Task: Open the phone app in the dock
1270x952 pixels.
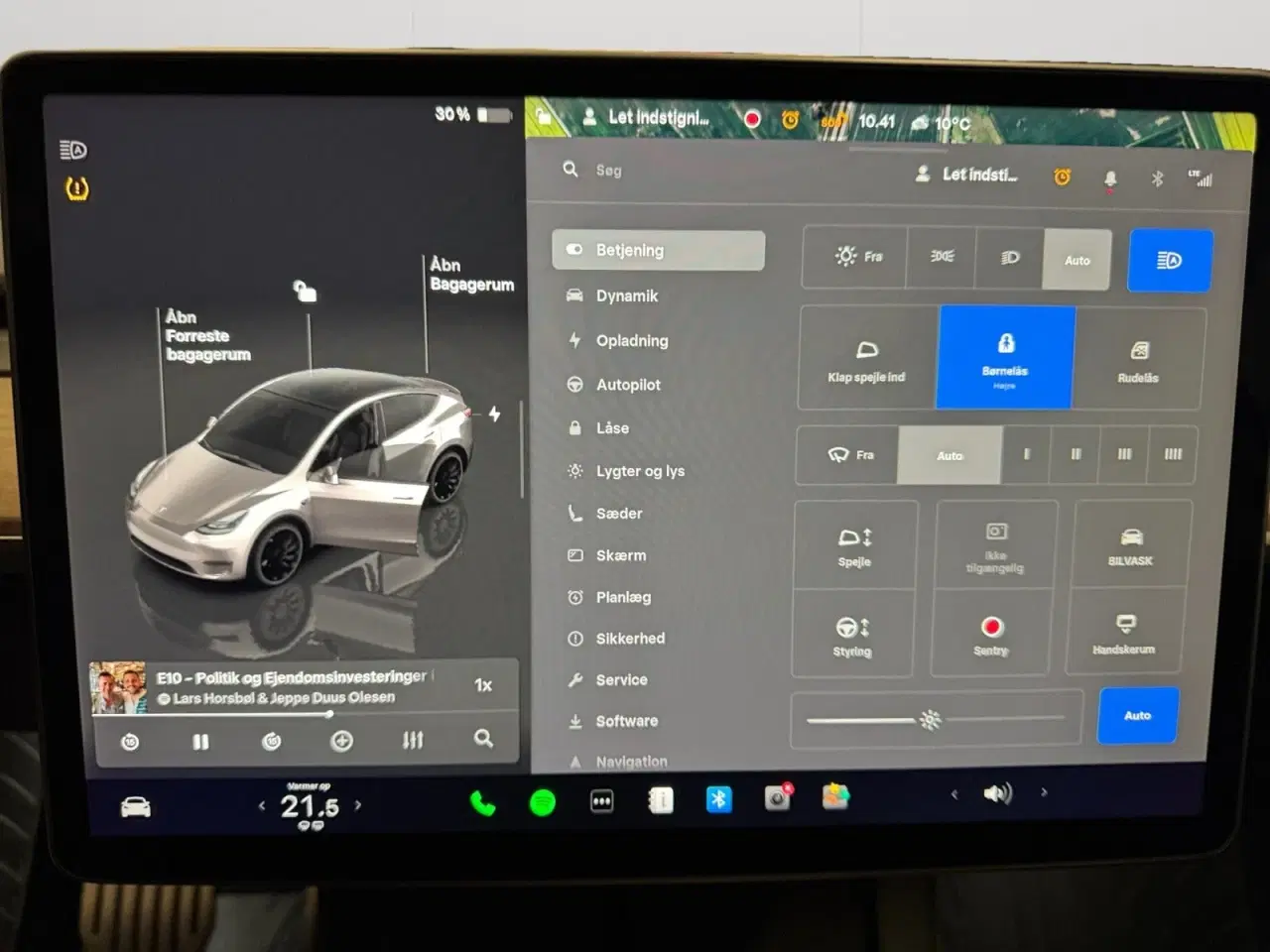Action: click(x=483, y=799)
